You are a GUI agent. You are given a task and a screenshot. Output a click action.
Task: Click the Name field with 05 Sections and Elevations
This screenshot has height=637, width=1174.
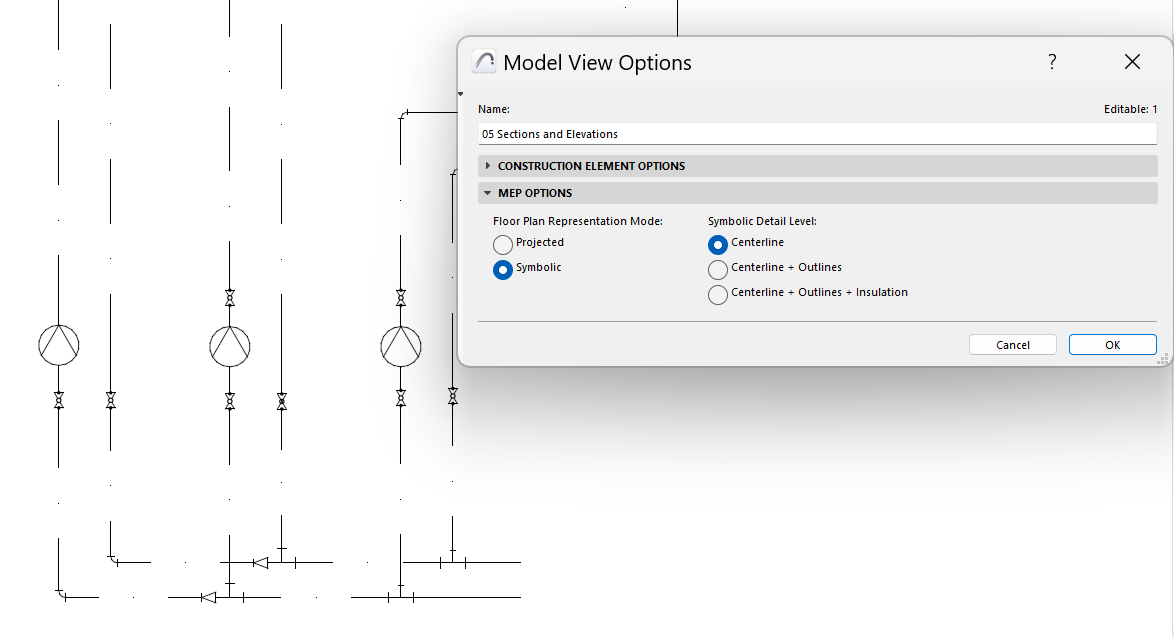[817, 134]
